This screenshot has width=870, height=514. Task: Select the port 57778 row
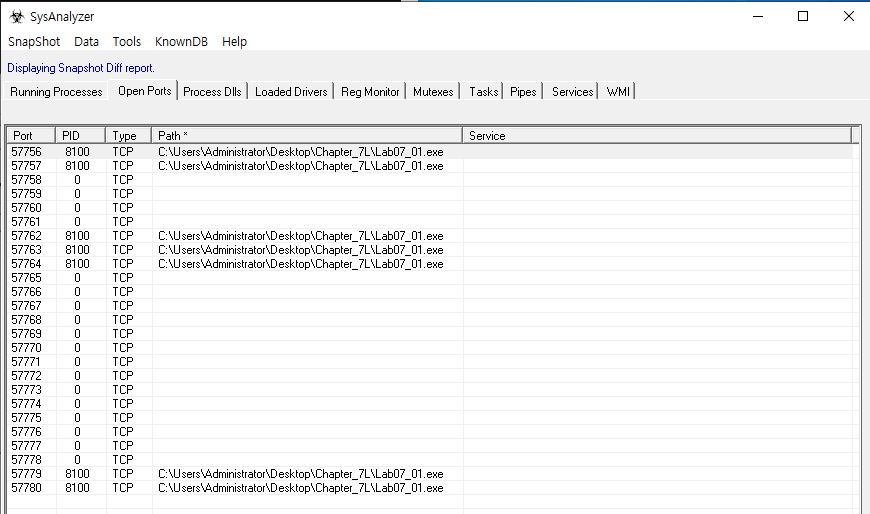[430, 460]
